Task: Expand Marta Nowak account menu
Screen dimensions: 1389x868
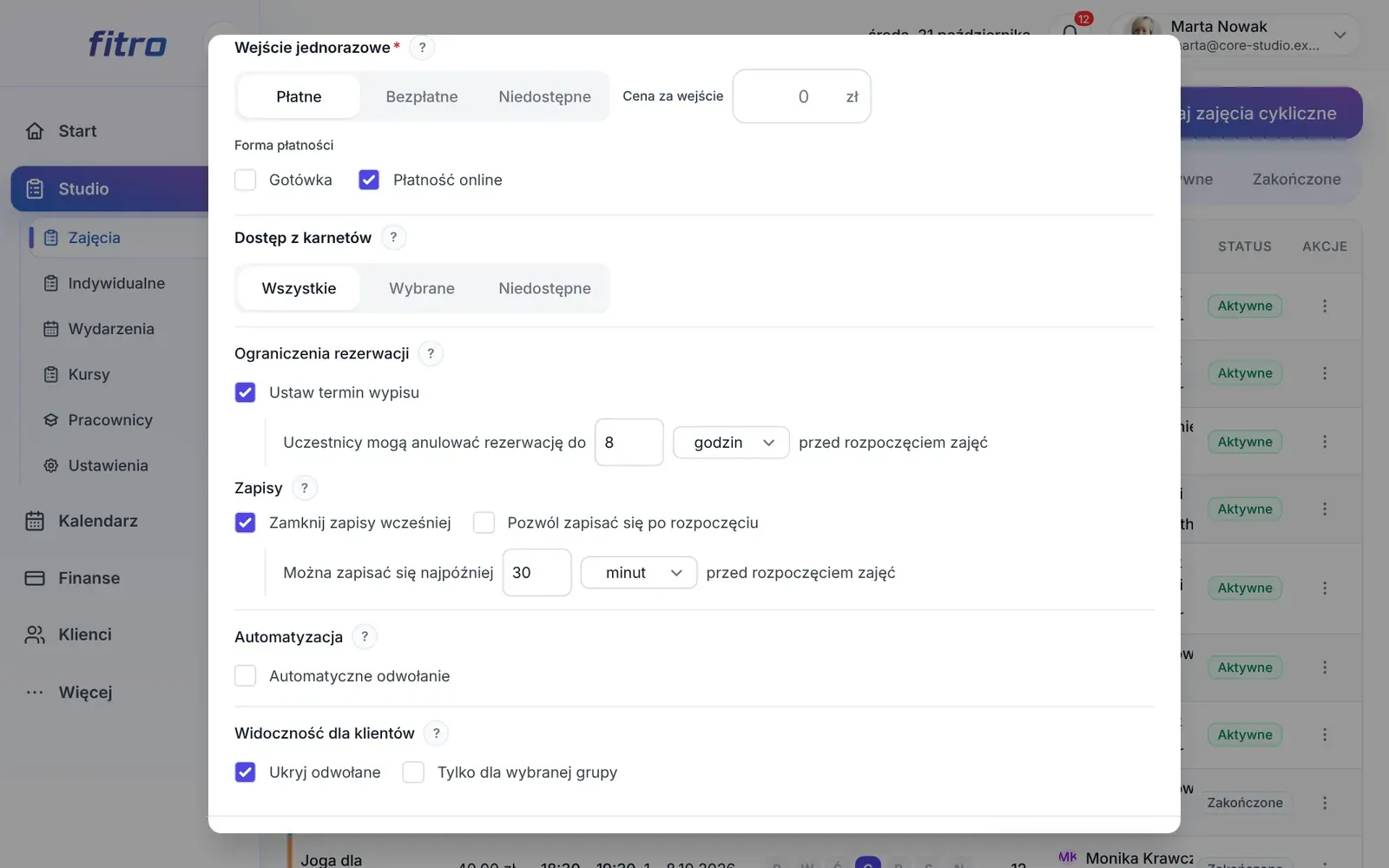Action: [x=1340, y=36]
